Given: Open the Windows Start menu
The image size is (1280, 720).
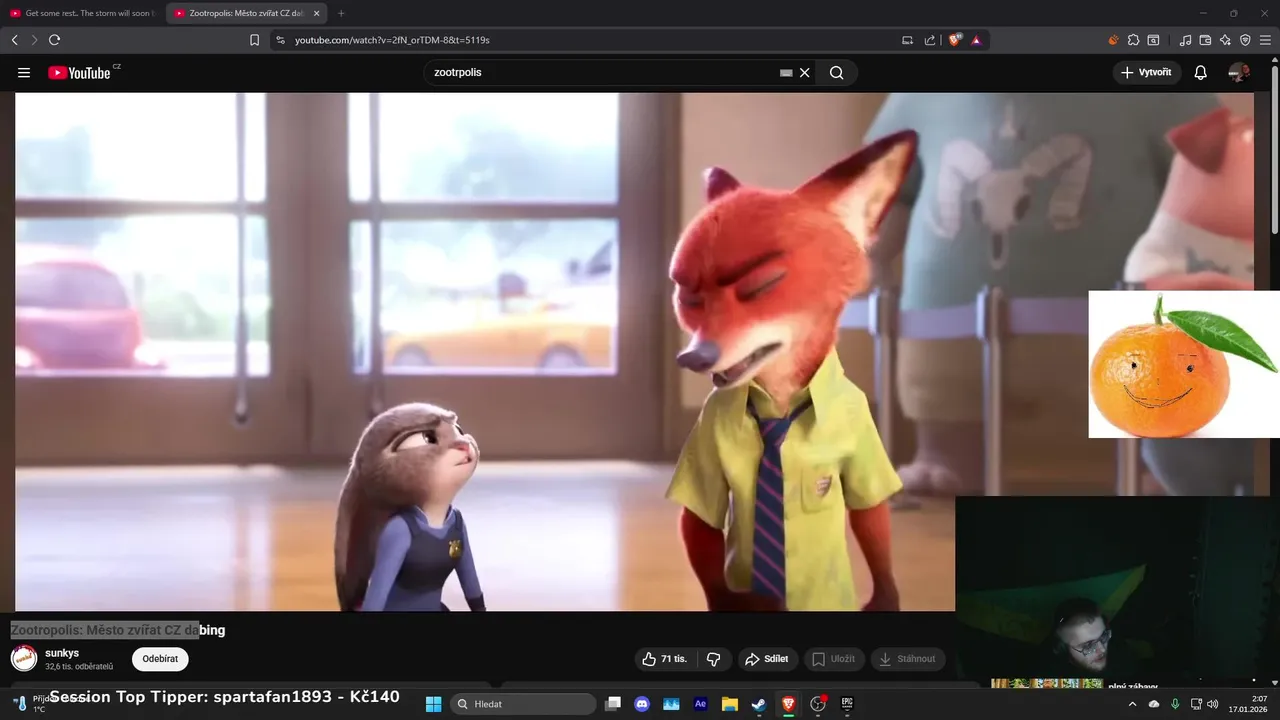Looking at the screenshot, I should tap(433, 704).
